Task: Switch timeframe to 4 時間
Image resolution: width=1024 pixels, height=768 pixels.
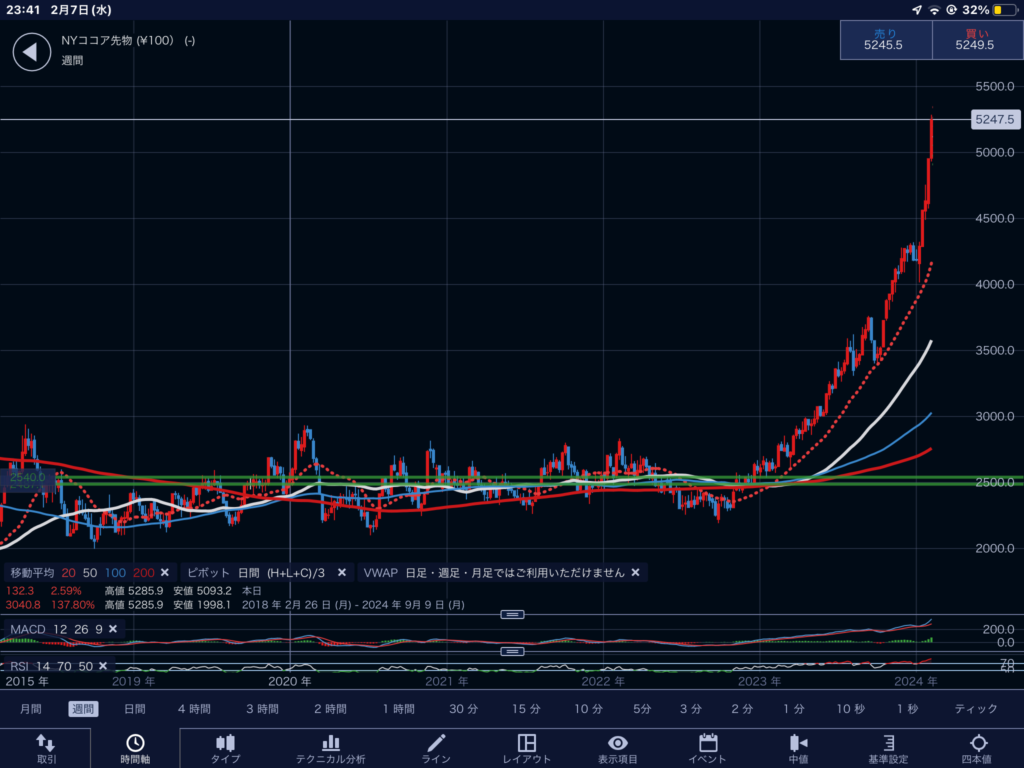Action: coord(194,709)
